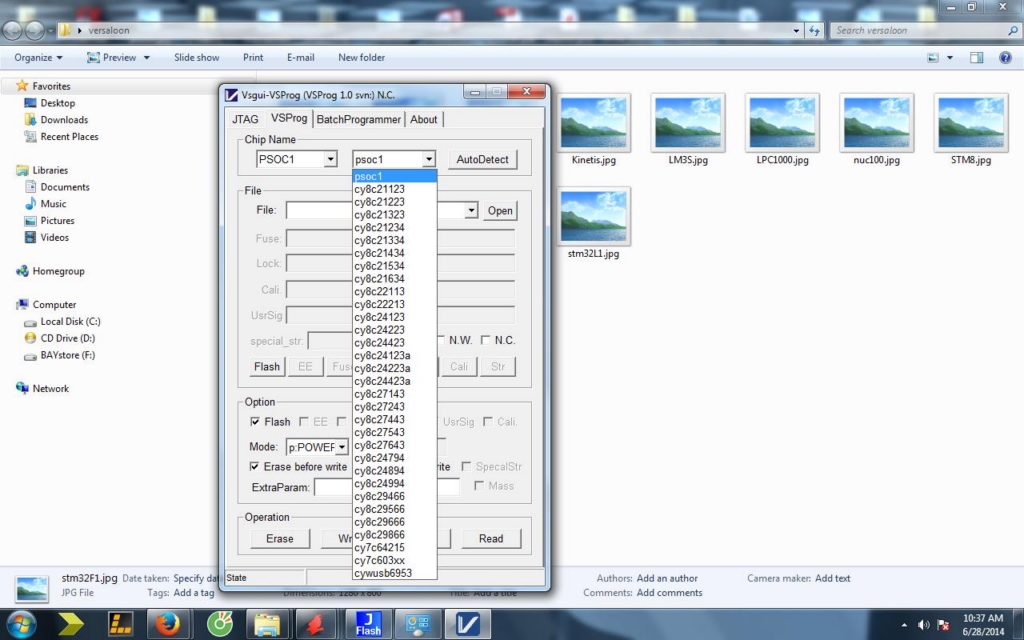The image size is (1024, 640).
Task: Click the Firefox icon in the taskbar
Action: coord(167,624)
